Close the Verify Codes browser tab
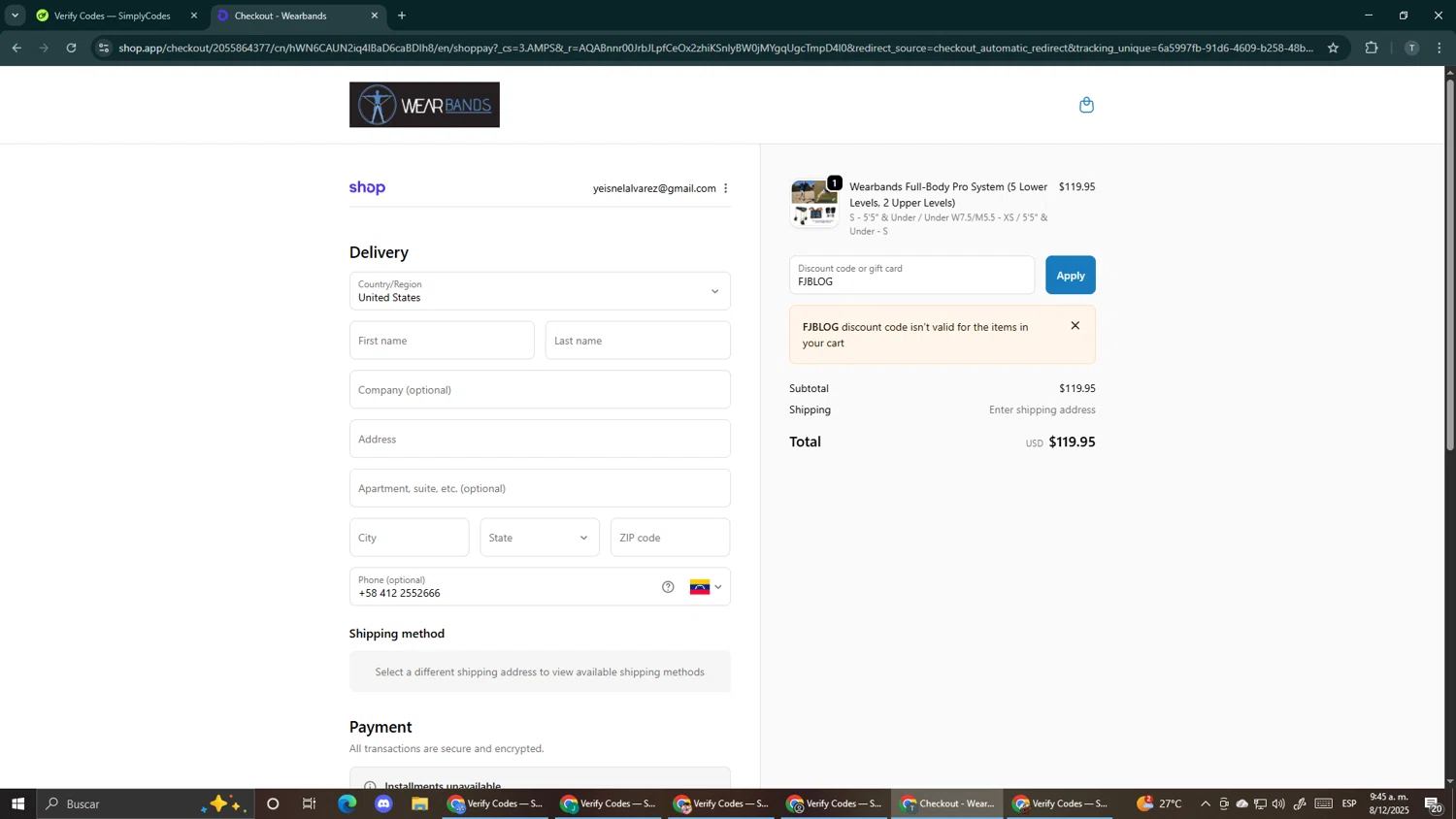Viewport: 1456px width, 819px height. point(194,16)
